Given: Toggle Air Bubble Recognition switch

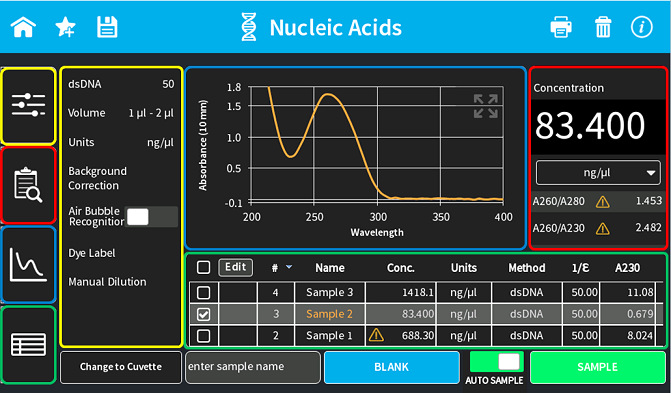Looking at the screenshot, I should [x=151, y=217].
